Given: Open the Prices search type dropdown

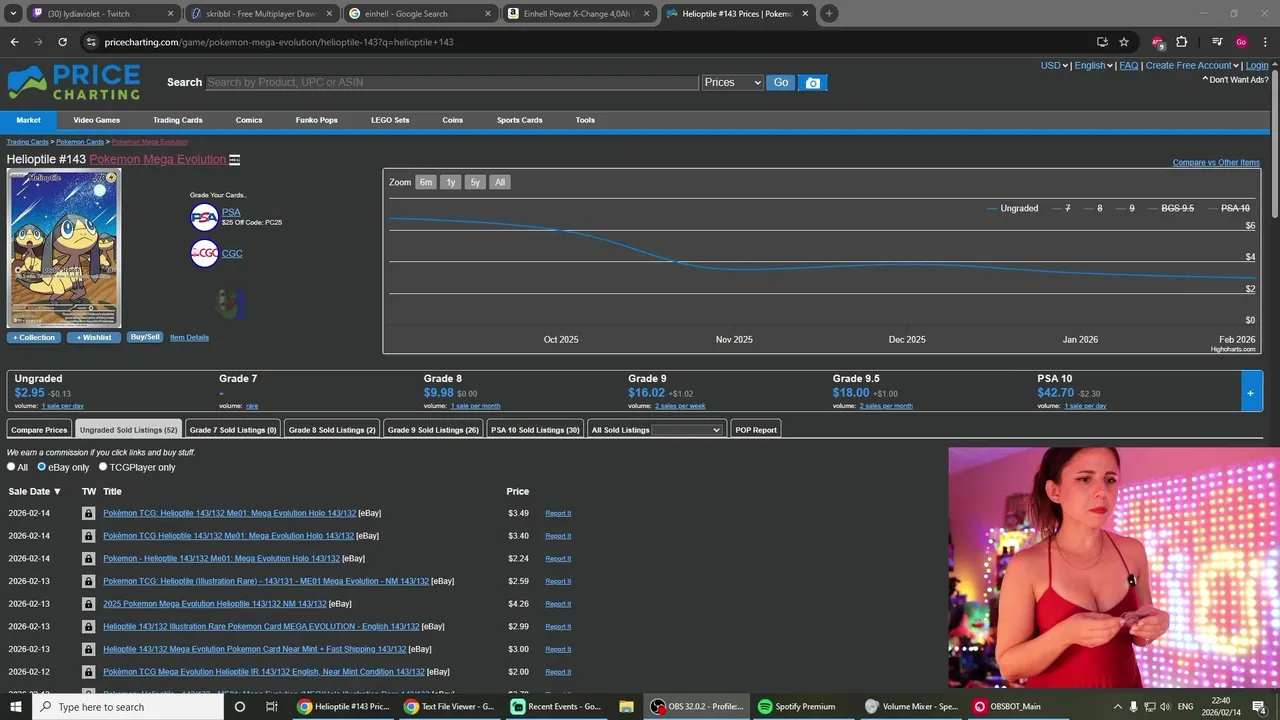Looking at the screenshot, I should coord(733,83).
